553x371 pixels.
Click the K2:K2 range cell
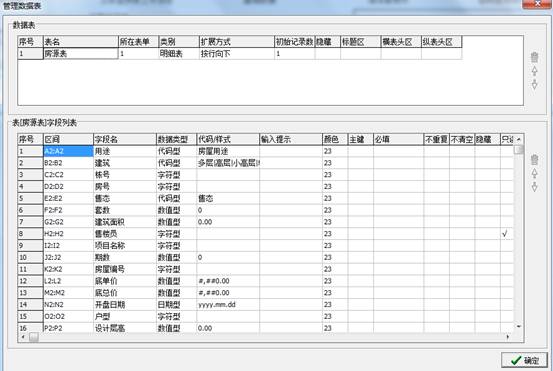(x=68, y=269)
